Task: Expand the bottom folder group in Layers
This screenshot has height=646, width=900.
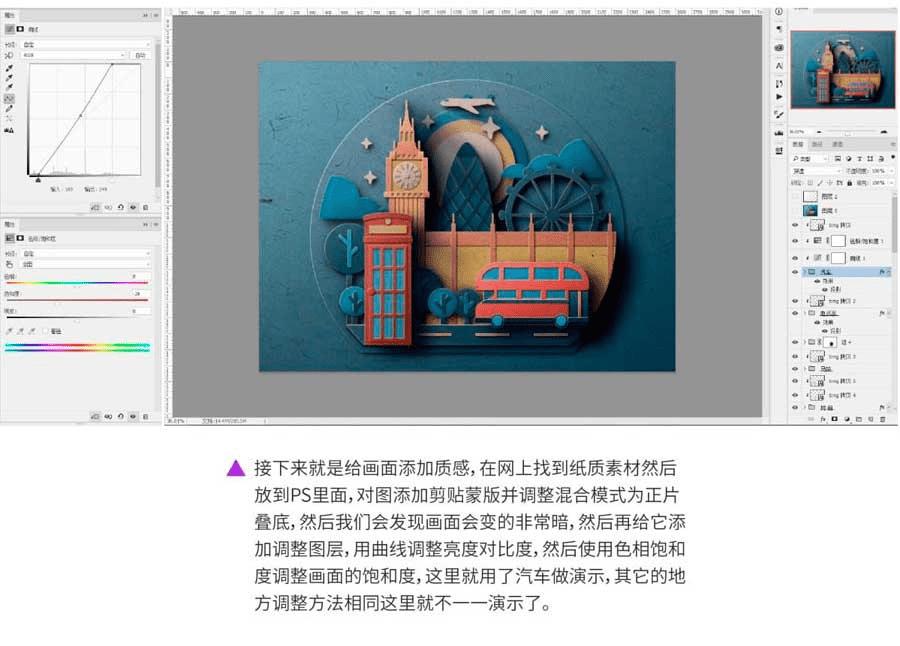Action: [805, 407]
